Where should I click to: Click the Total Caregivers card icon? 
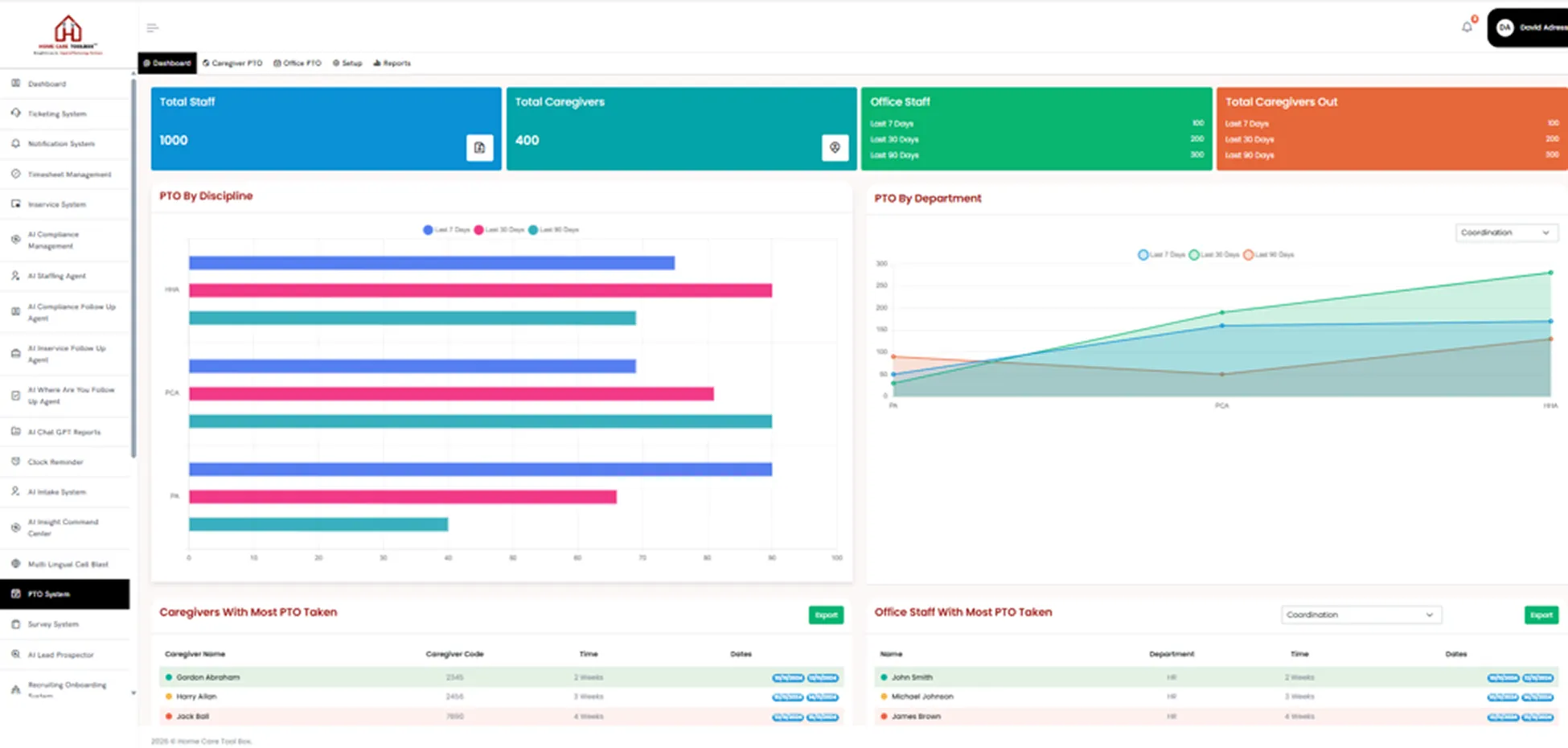835,147
